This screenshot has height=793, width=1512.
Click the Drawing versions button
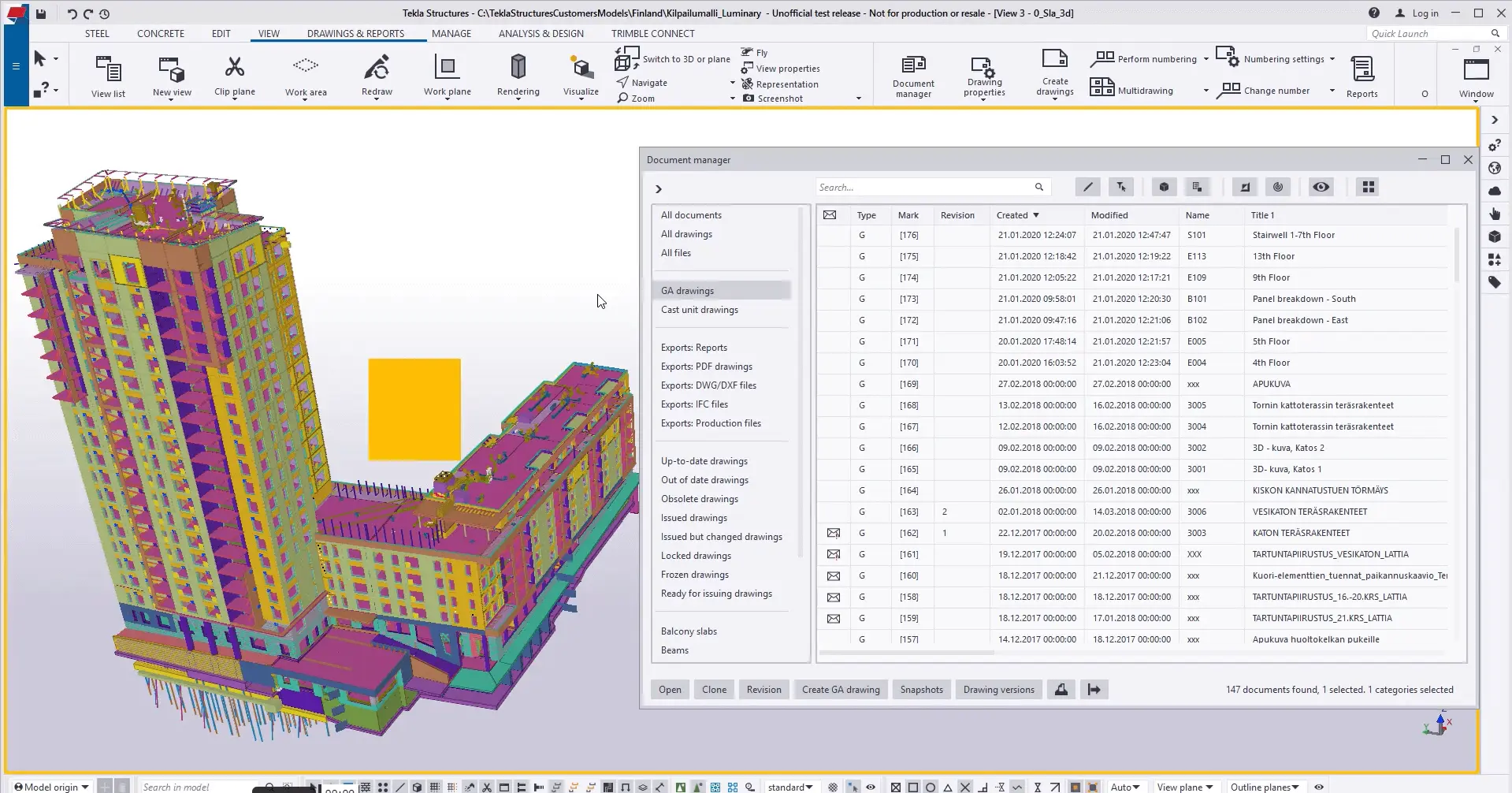pos(999,690)
